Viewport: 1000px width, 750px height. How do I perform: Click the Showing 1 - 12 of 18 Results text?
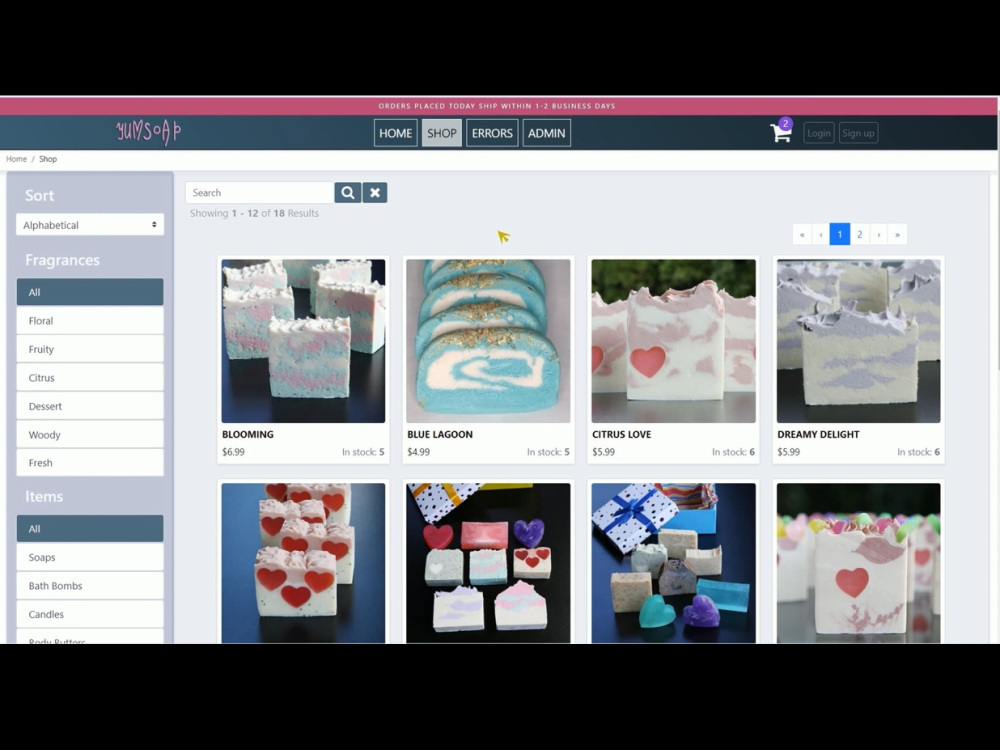tap(254, 213)
